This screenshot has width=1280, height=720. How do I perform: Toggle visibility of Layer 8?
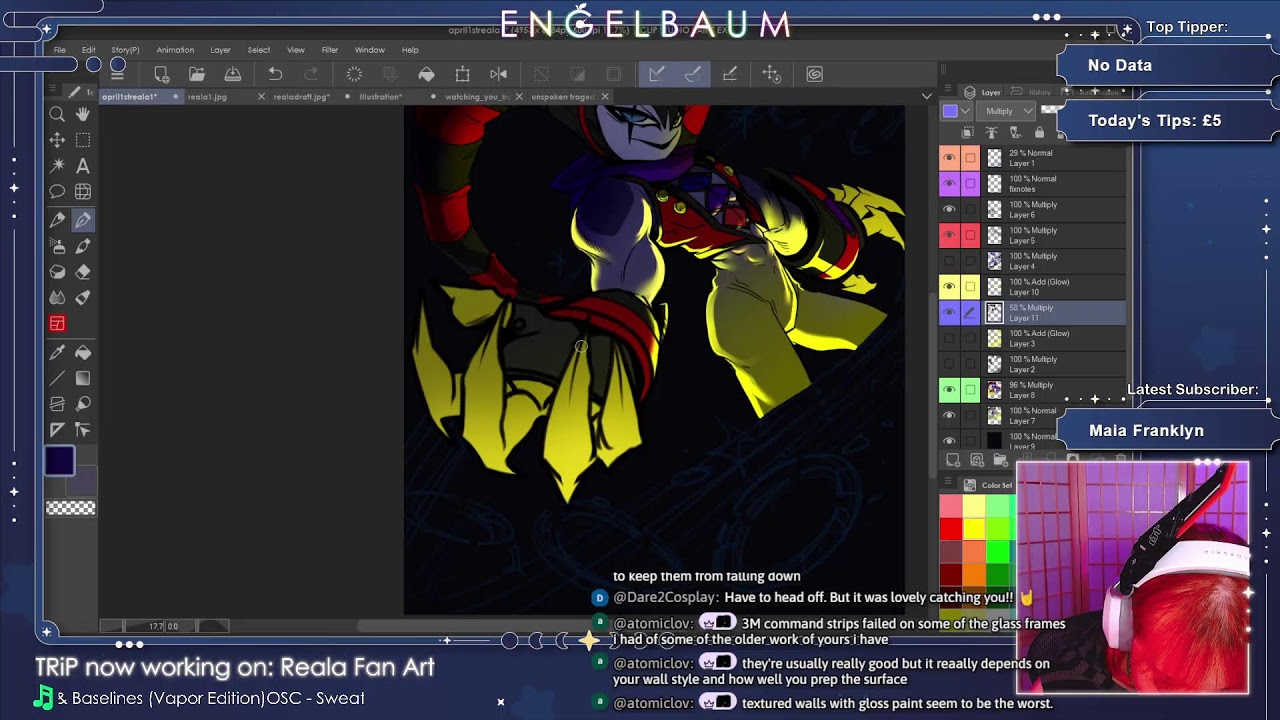coord(949,390)
